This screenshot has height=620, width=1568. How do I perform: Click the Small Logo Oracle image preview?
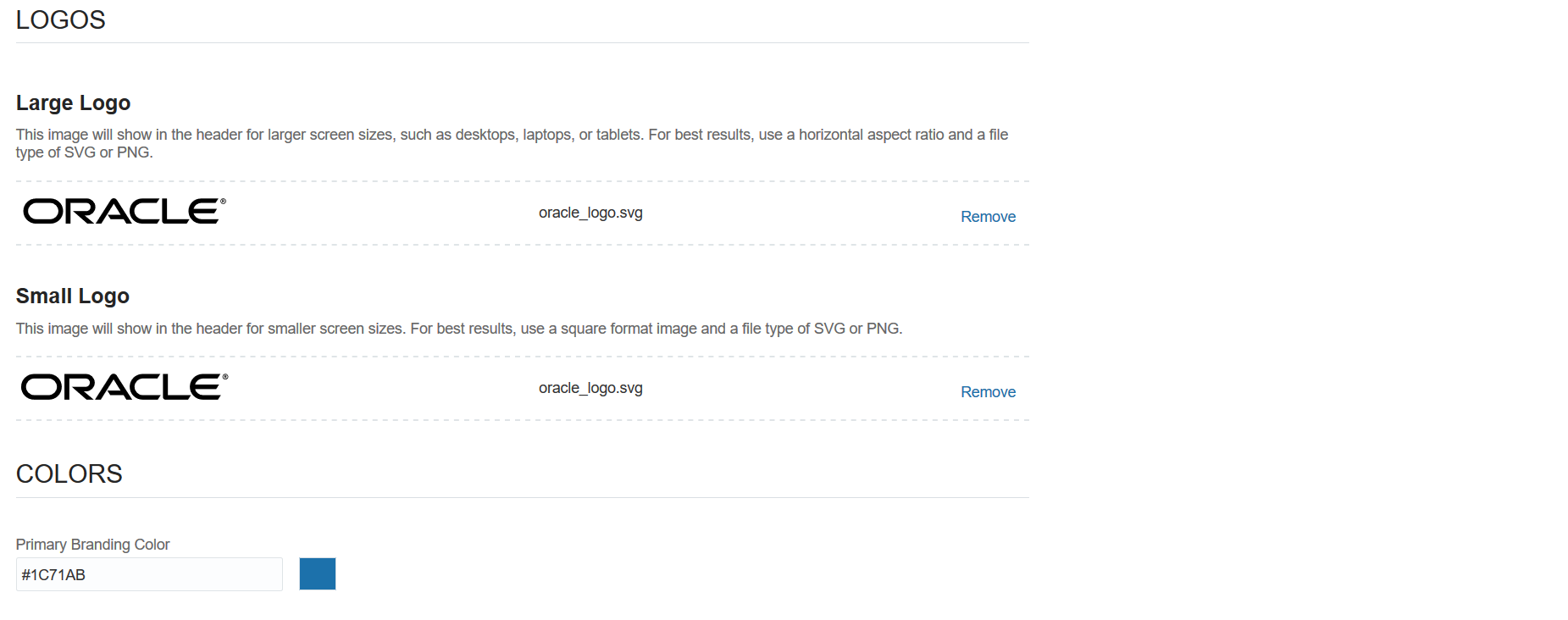click(124, 387)
